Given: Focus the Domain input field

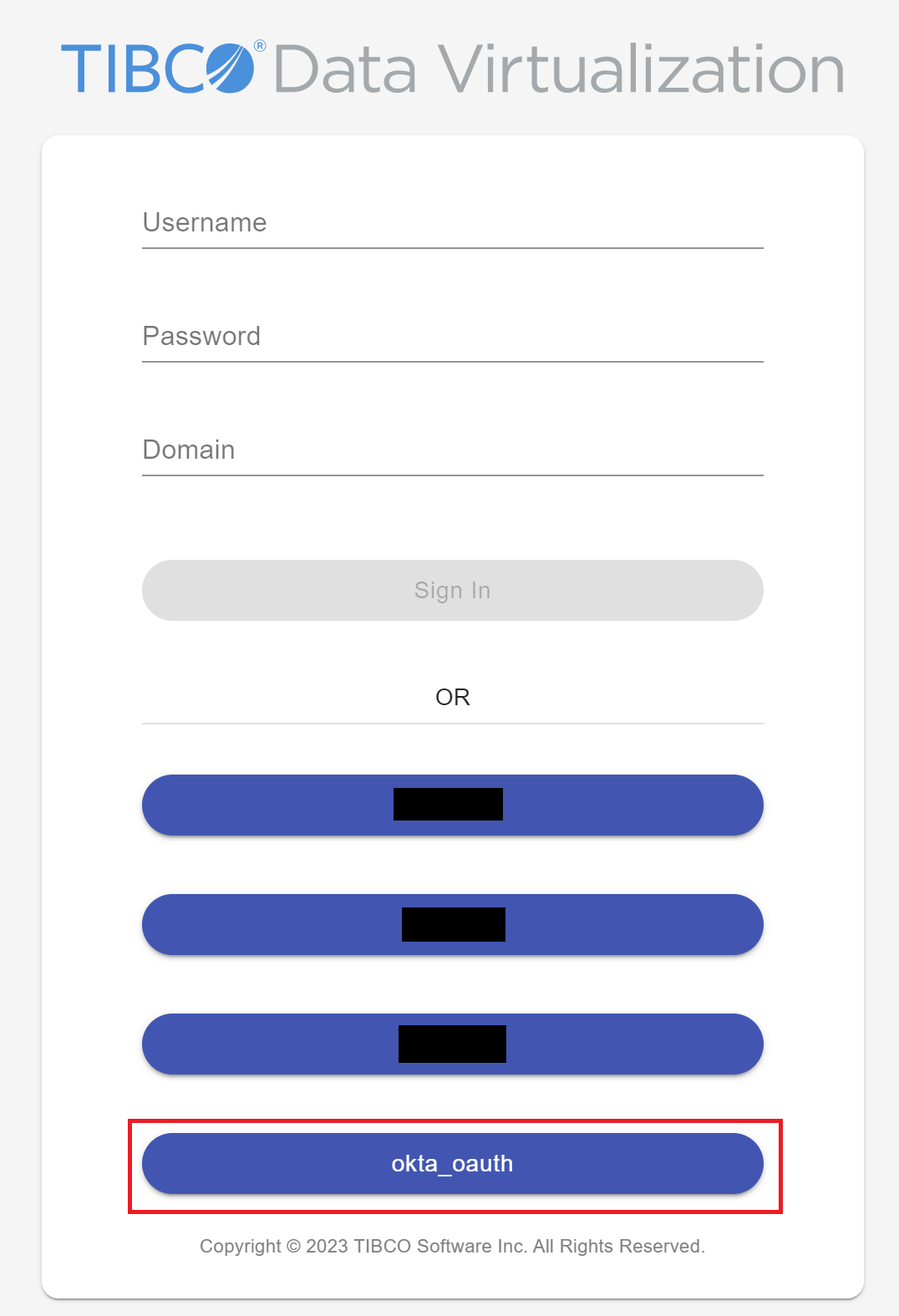Looking at the screenshot, I should click(453, 450).
